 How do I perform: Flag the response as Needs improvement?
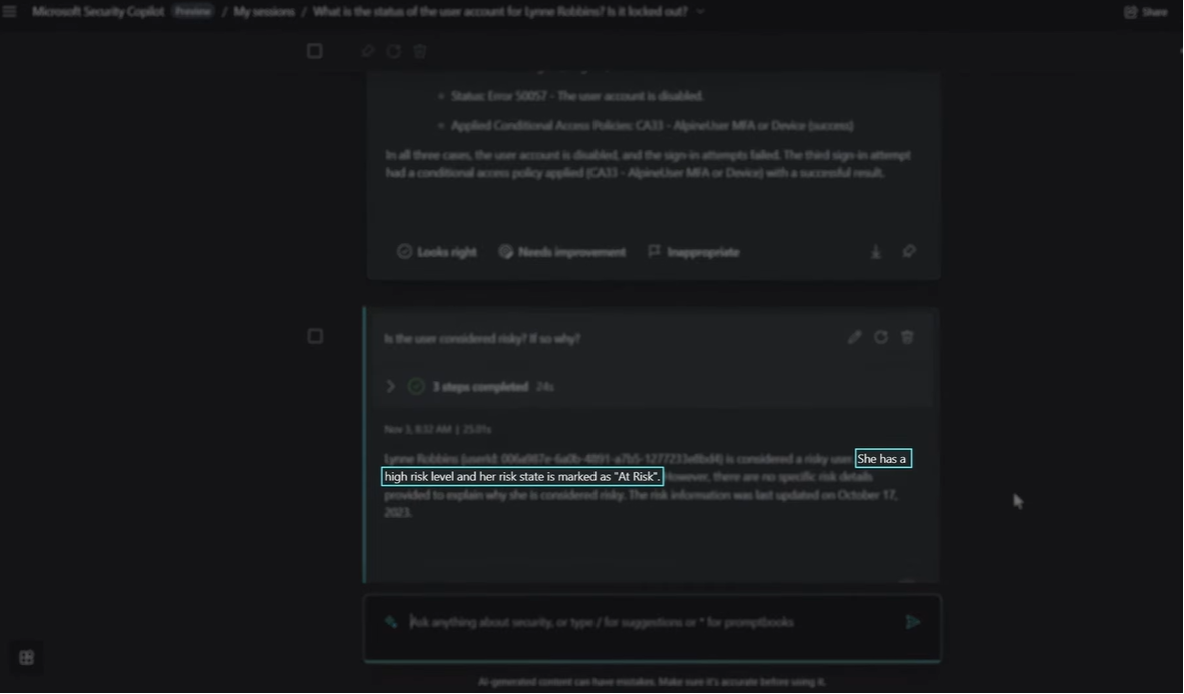[562, 252]
